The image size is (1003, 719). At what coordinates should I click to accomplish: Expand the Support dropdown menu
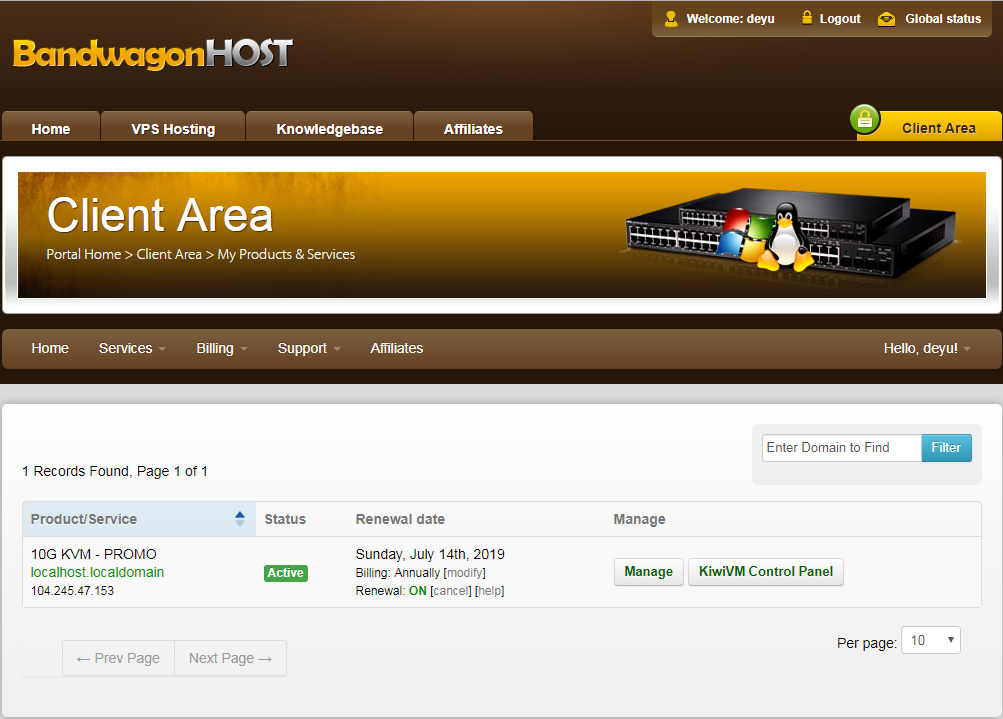click(309, 348)
